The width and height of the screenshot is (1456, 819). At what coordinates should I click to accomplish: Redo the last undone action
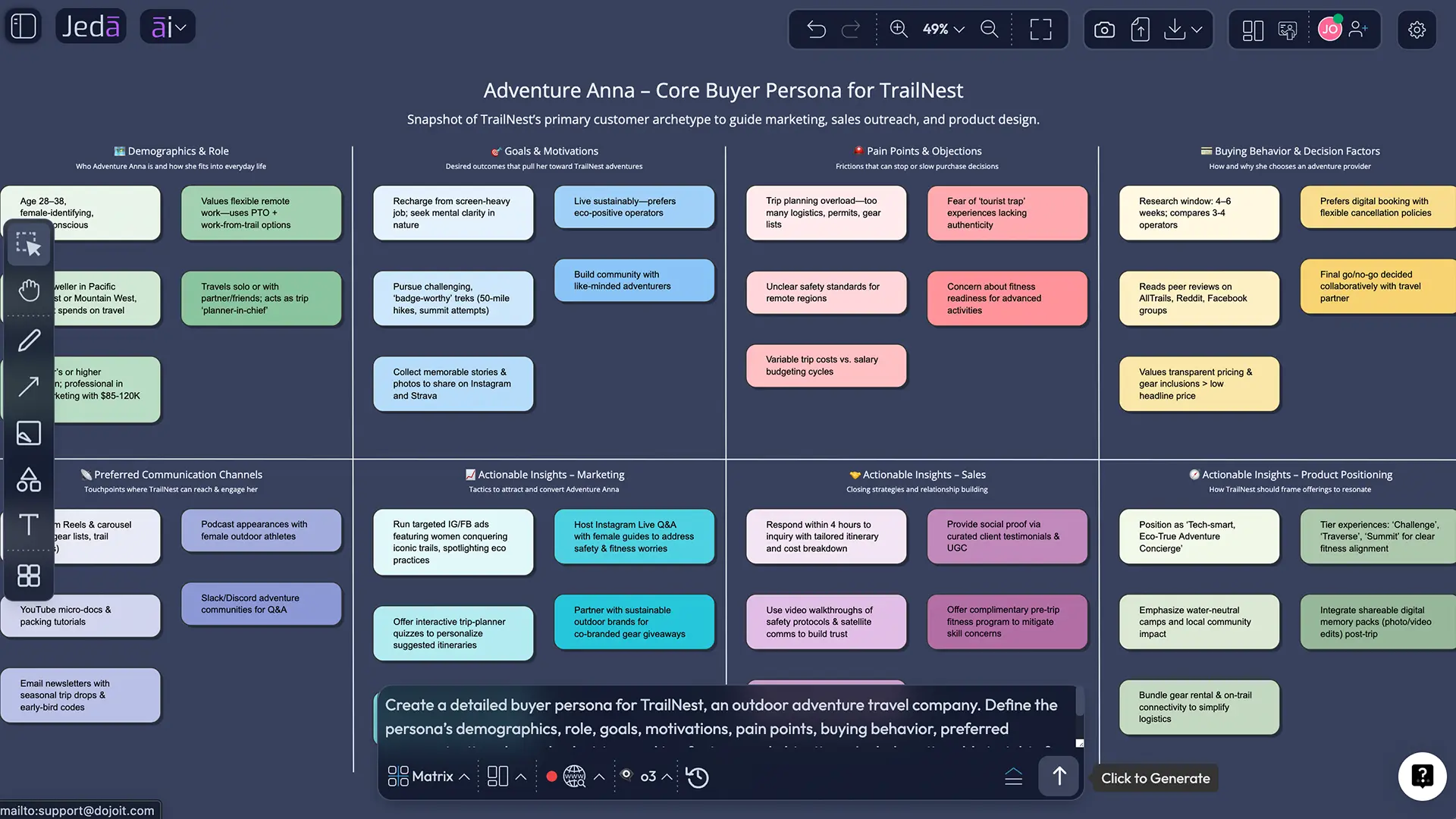[851, 30]
